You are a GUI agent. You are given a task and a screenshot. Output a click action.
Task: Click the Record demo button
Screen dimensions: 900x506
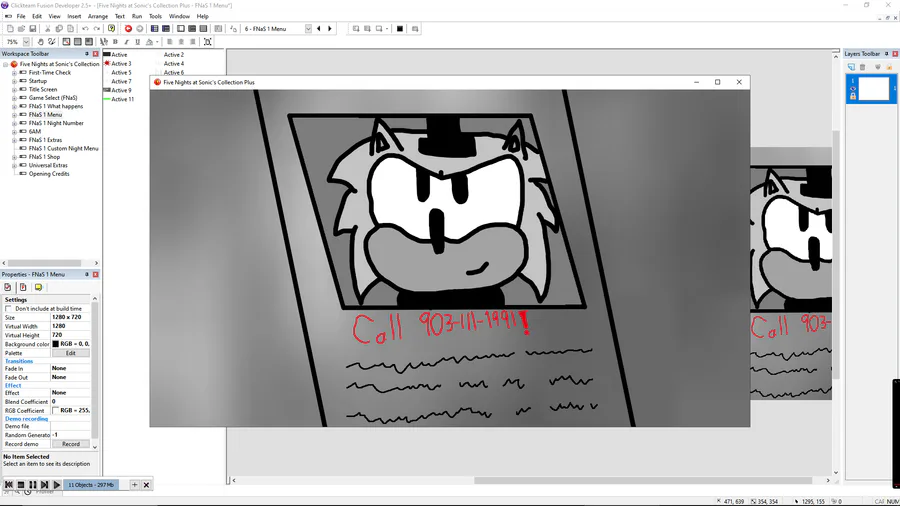[x=71, y=444]
